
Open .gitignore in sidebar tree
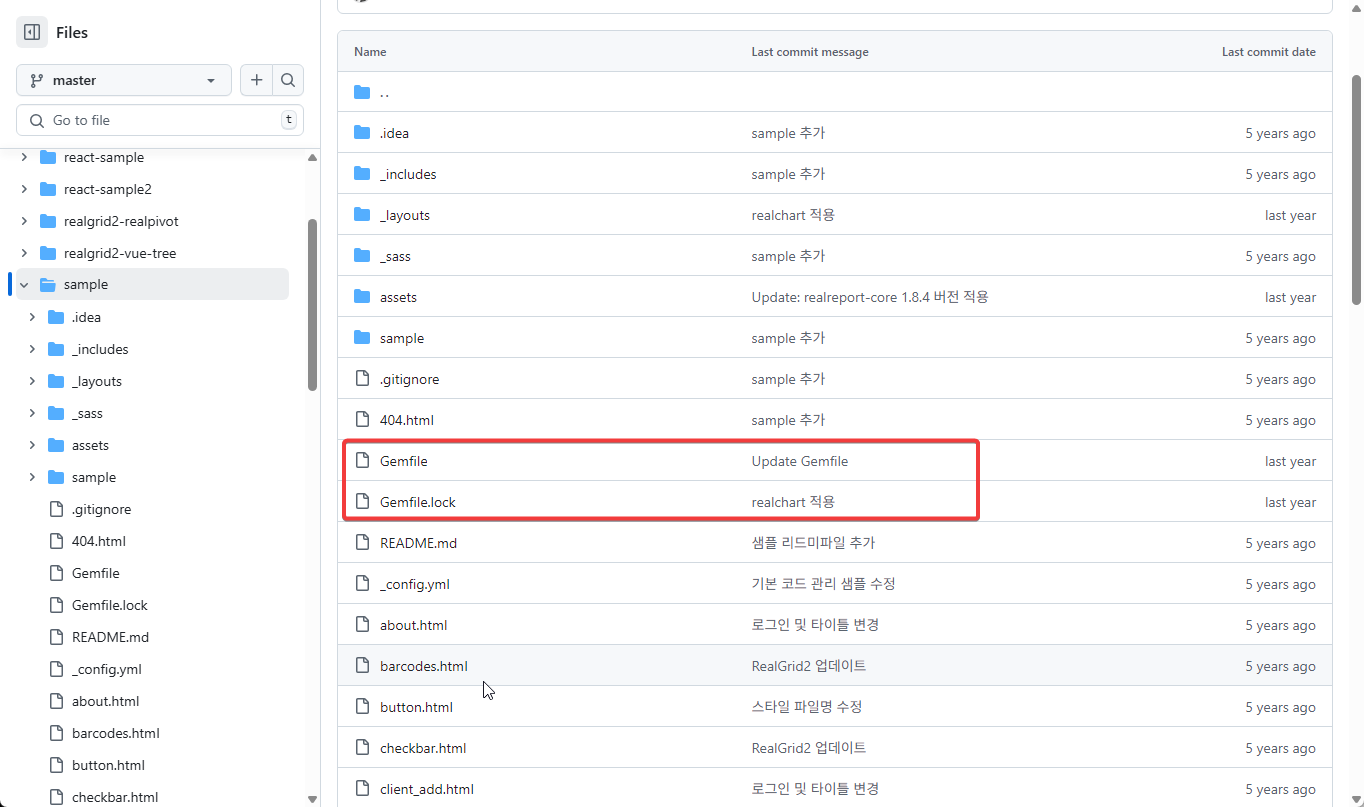(x=101, y=509)
